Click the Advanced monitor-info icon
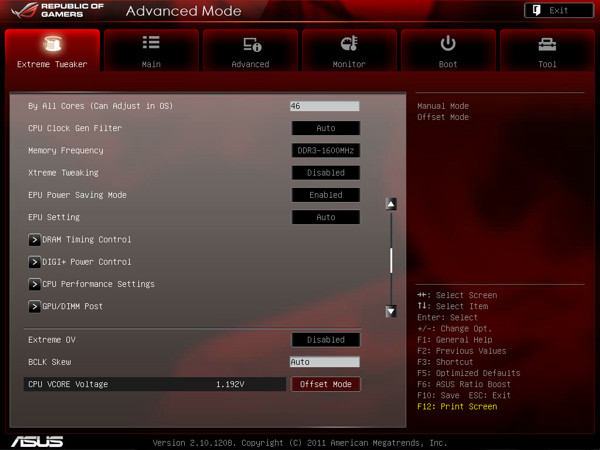The height and width of the screenshot is (450, 600). [252, 44]
